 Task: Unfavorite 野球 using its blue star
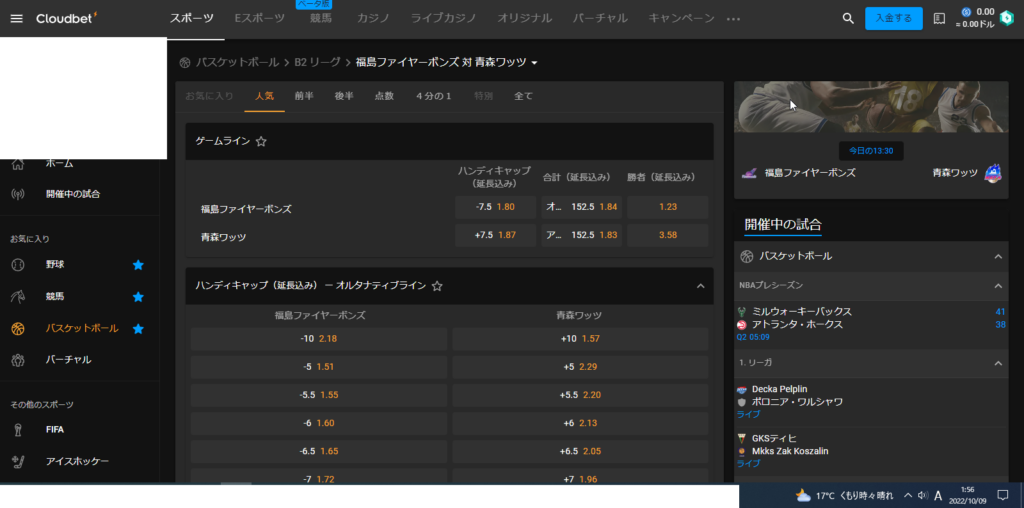tap(138, 265)
